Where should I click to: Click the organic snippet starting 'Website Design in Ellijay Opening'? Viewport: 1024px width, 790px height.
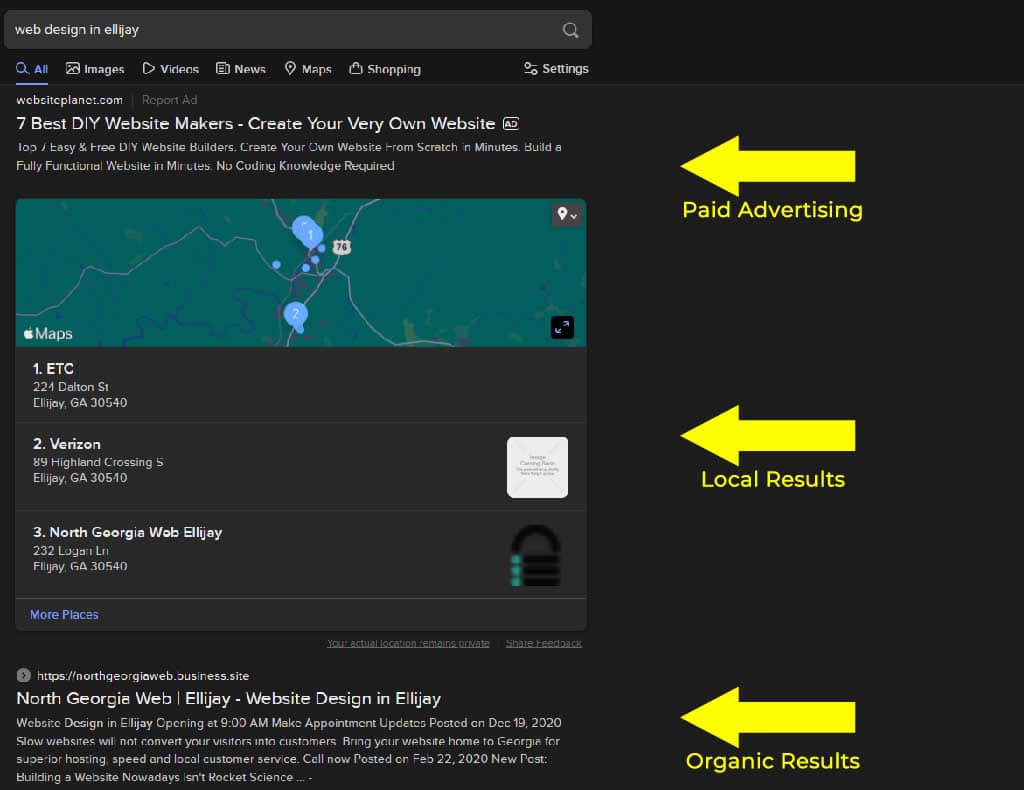(x=289, y=750)
